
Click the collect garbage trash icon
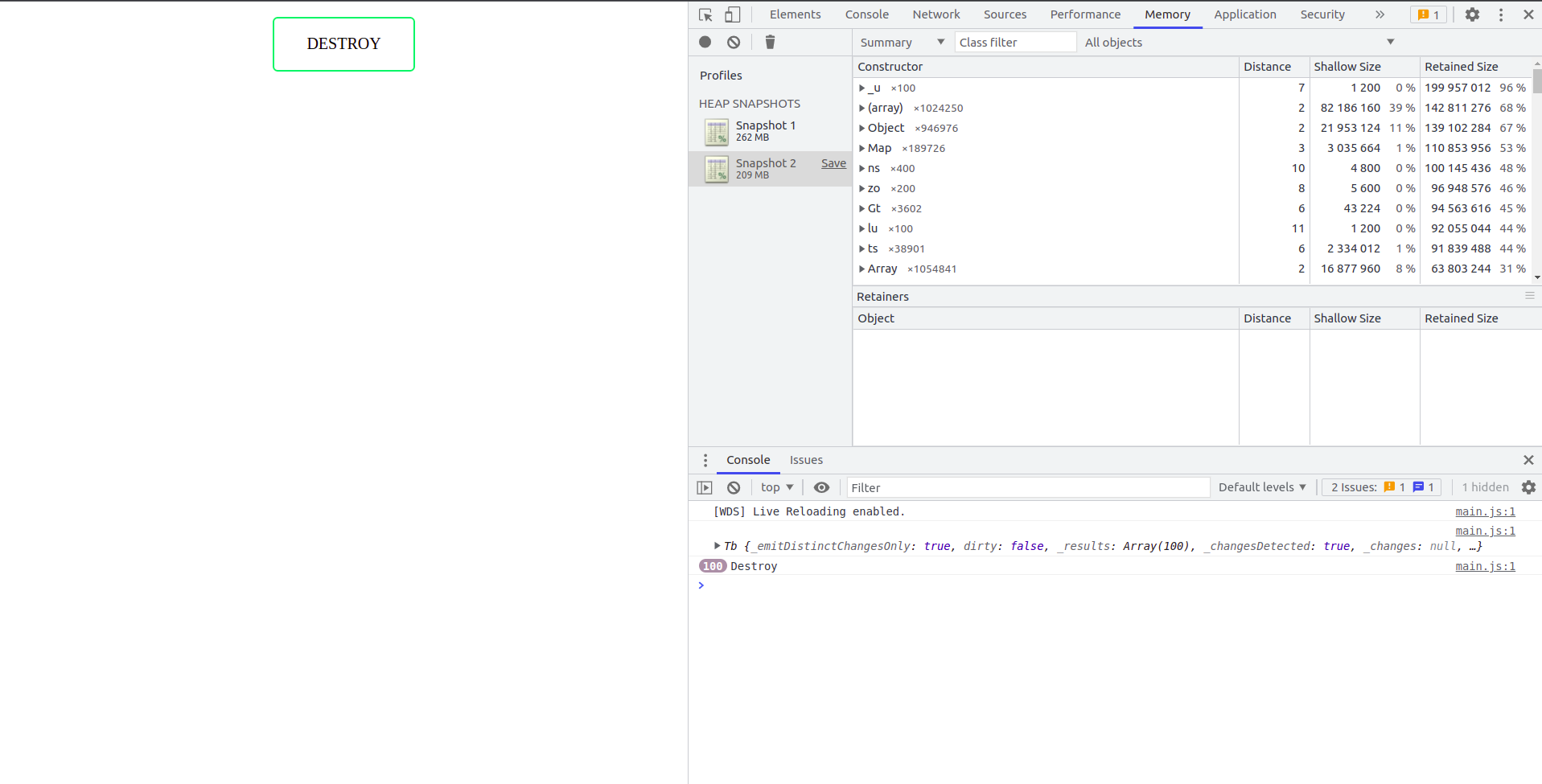click(770, 42)
